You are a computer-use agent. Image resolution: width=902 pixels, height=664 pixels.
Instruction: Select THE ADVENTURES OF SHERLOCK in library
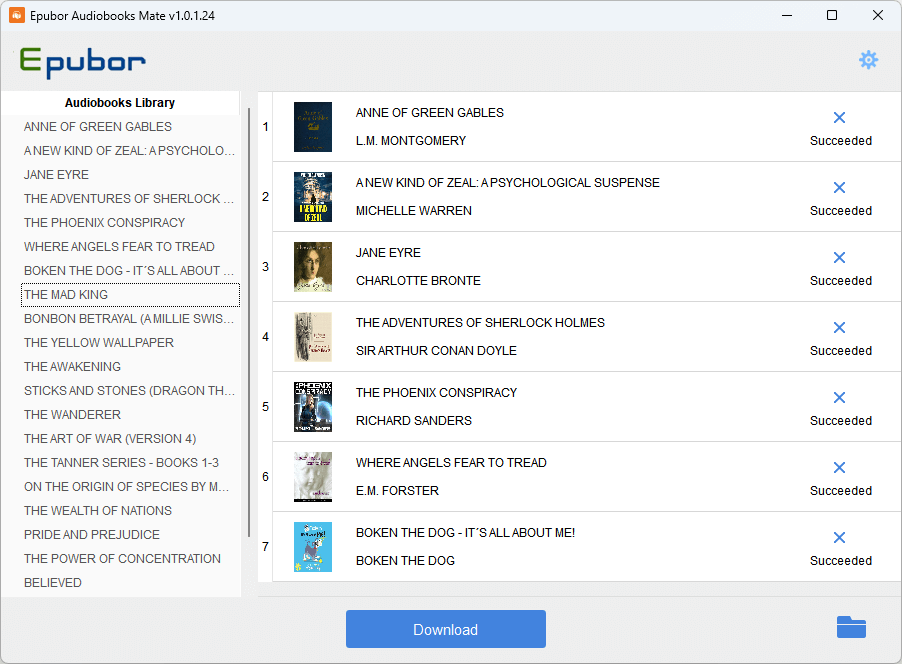(129, 199)
